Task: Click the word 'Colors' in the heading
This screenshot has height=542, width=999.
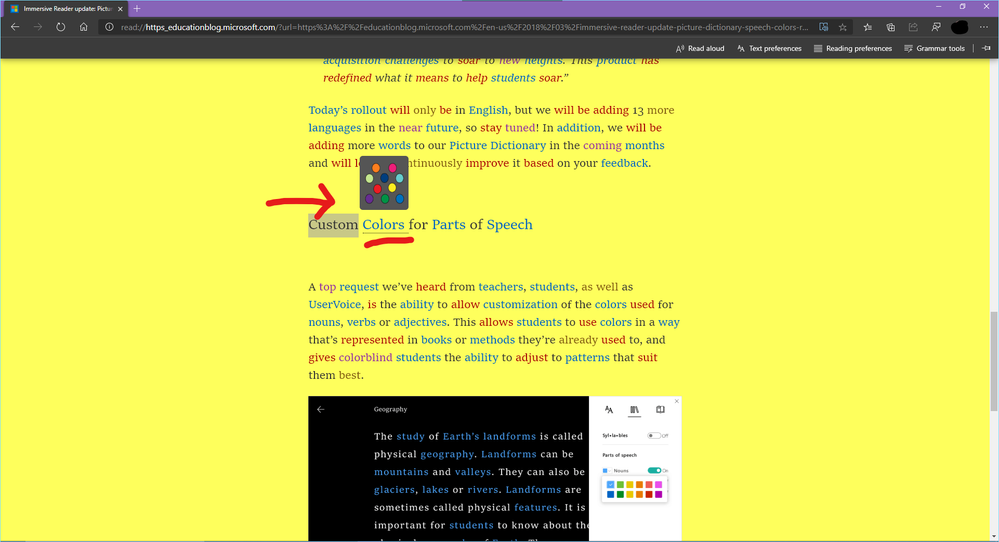Action: point(384,225)
